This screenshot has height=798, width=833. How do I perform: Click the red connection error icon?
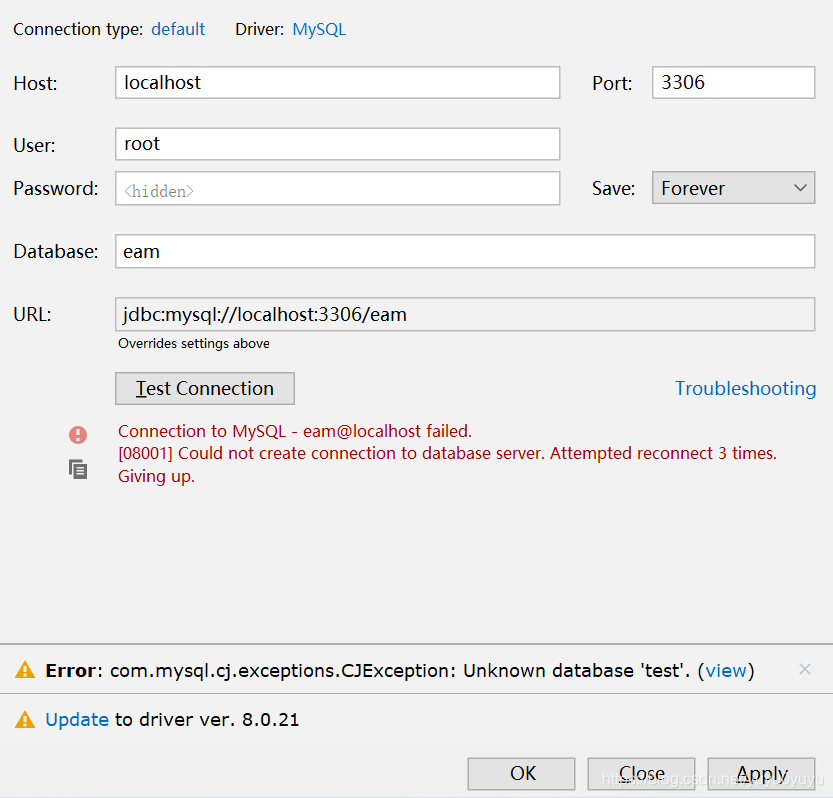point(78,435)
